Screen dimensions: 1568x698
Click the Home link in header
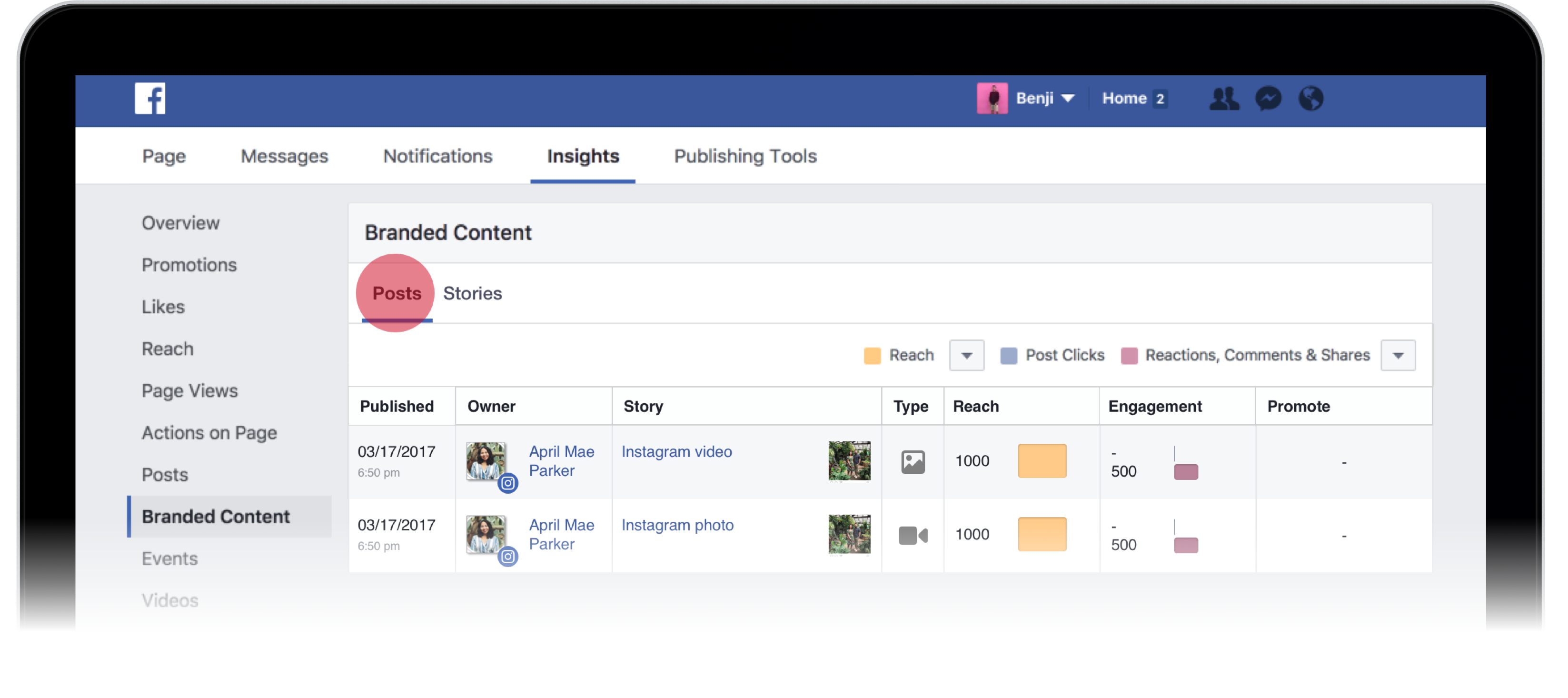click(x=1124, y=98)
